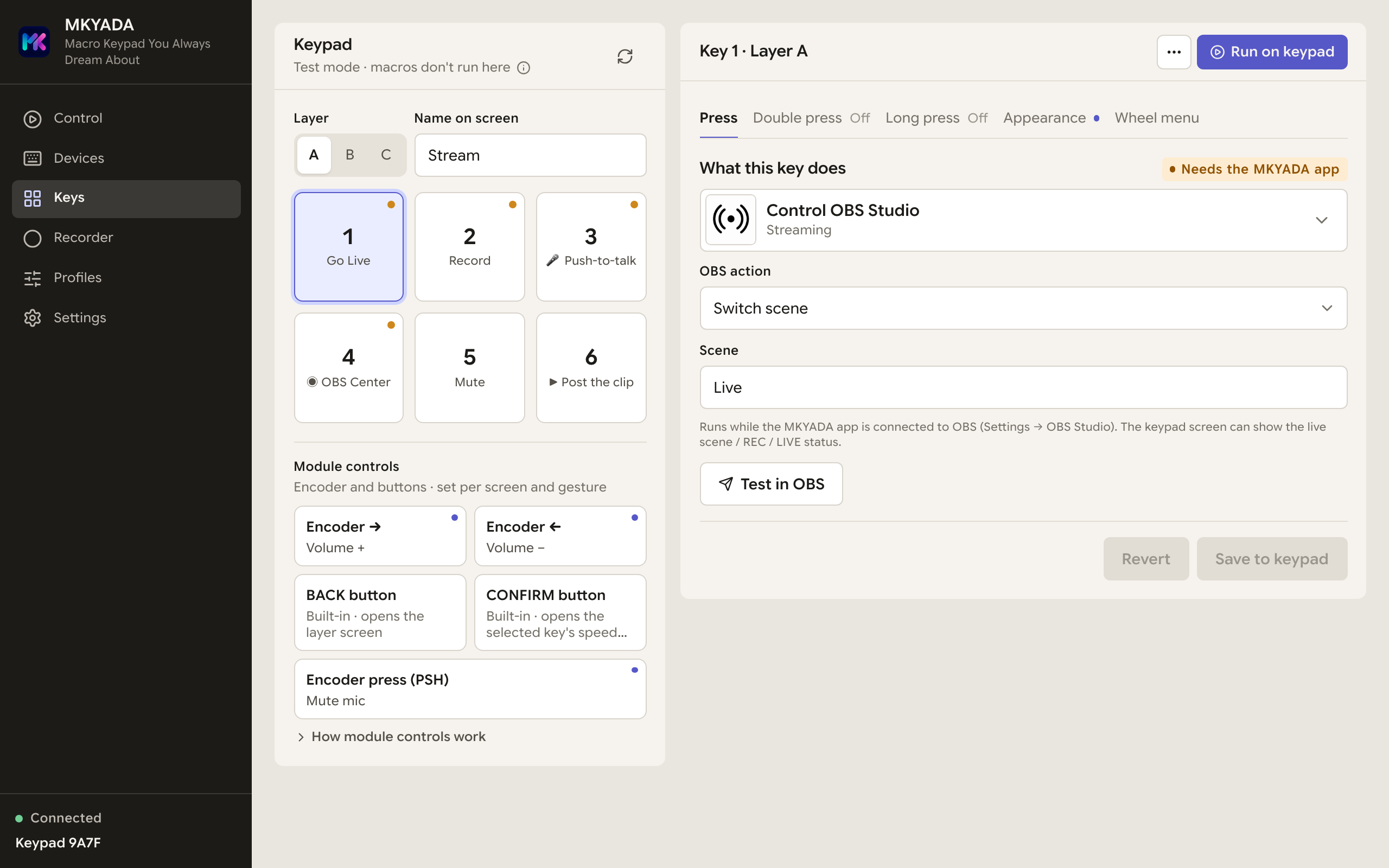Open the three-dot more options menu
Image resolution: width=1389 pixels, height=868 pixels.
point(1174,52)
